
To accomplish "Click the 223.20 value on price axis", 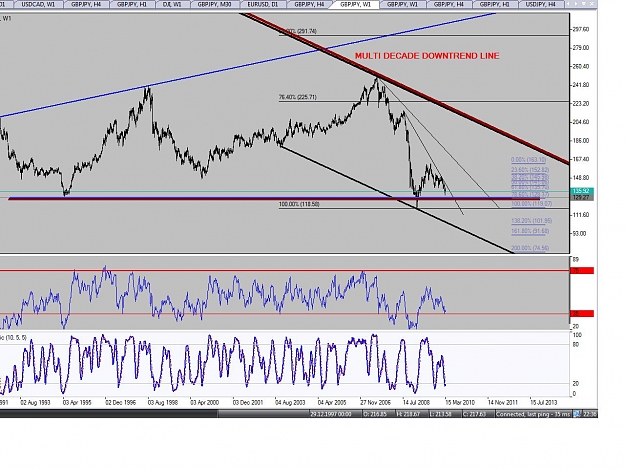I will pyautogui.click(x=580, y=103).
